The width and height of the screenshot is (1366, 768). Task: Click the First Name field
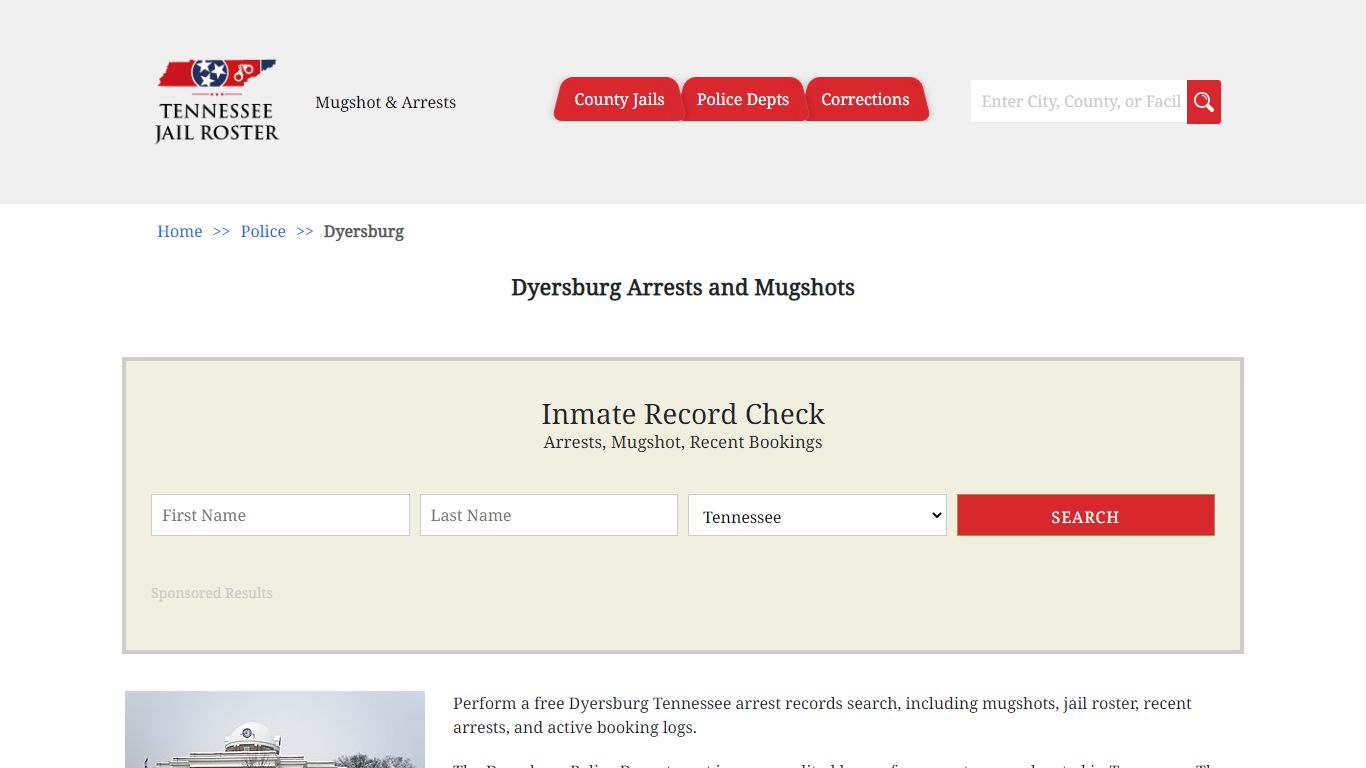coord(280,515)
